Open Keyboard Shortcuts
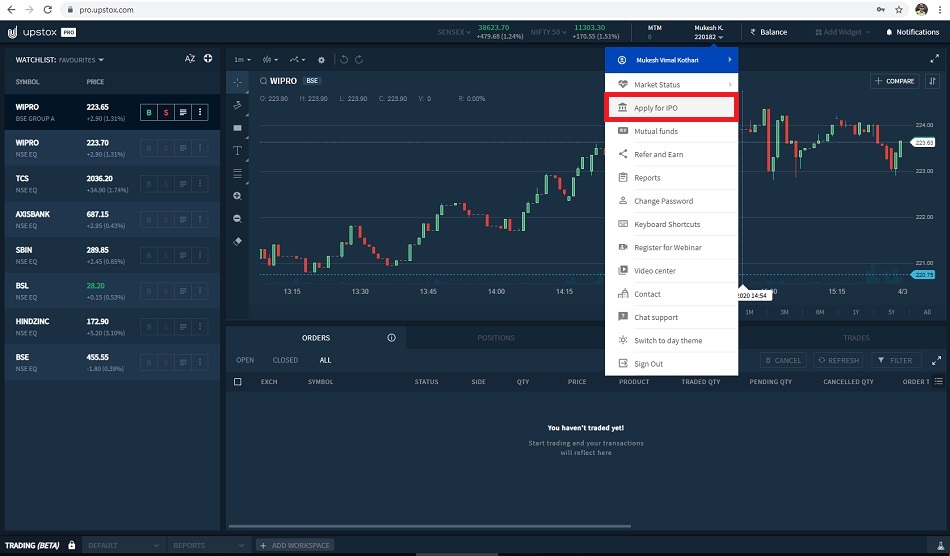The image size is (950, 556). pyautogui.click(x=671, y=224)
